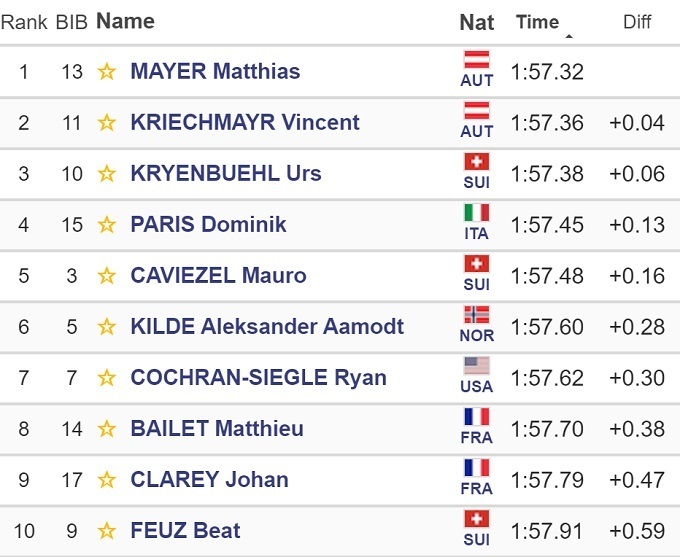
Task: Click the favorite star next to MAYER Matthias
Action: point(106,72)
